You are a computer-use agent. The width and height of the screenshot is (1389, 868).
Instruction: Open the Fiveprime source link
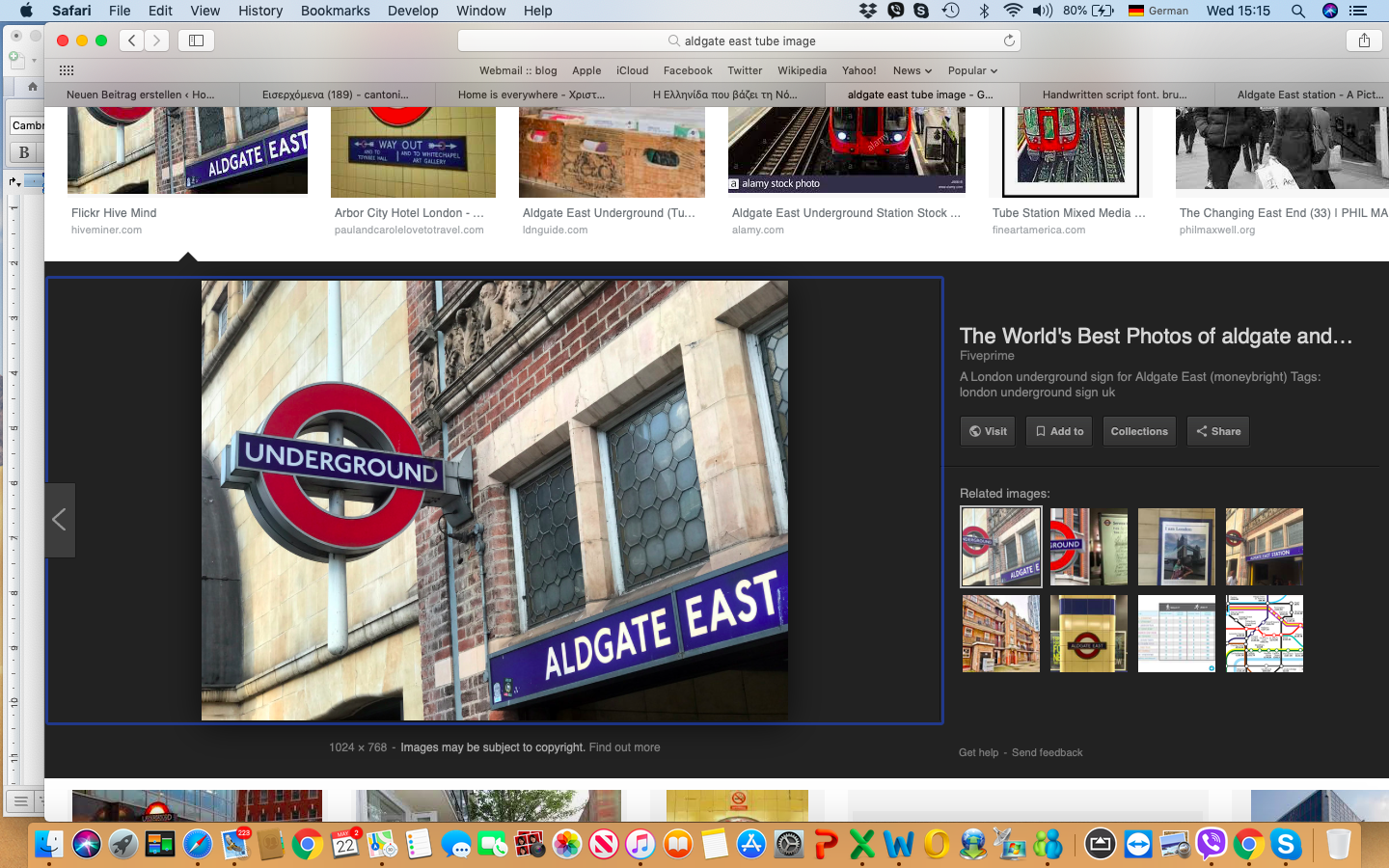click(x=987, y=356)
